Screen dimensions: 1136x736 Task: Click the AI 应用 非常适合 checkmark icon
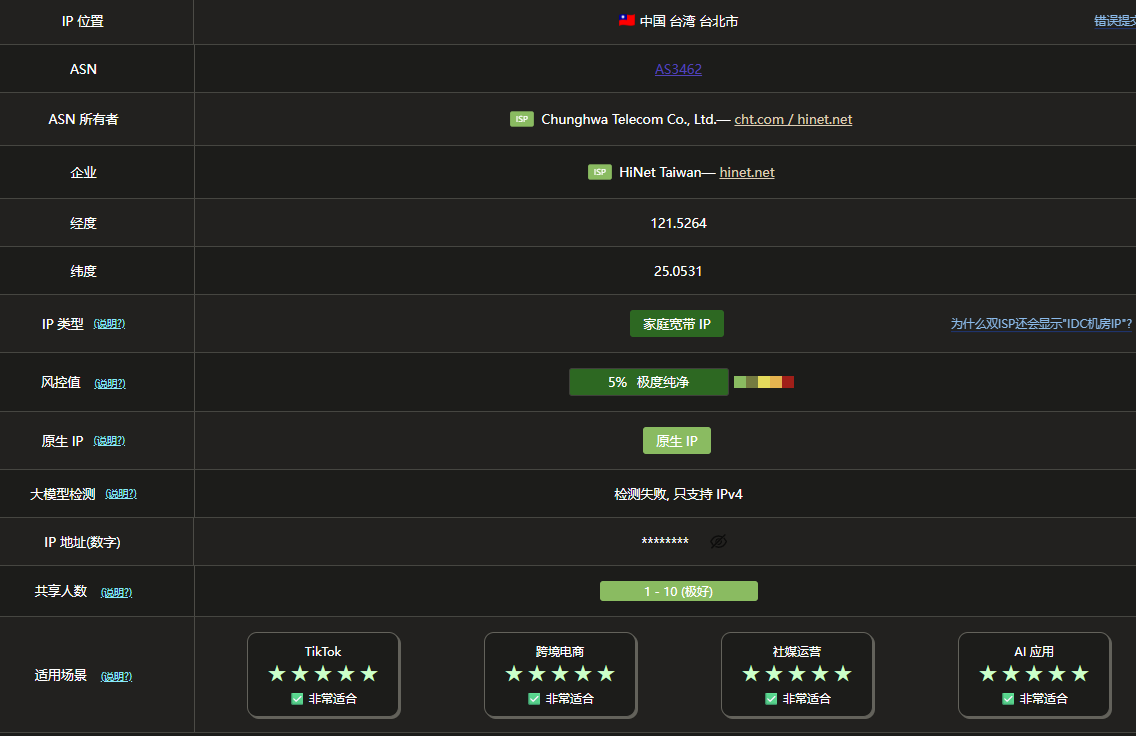1008,698
